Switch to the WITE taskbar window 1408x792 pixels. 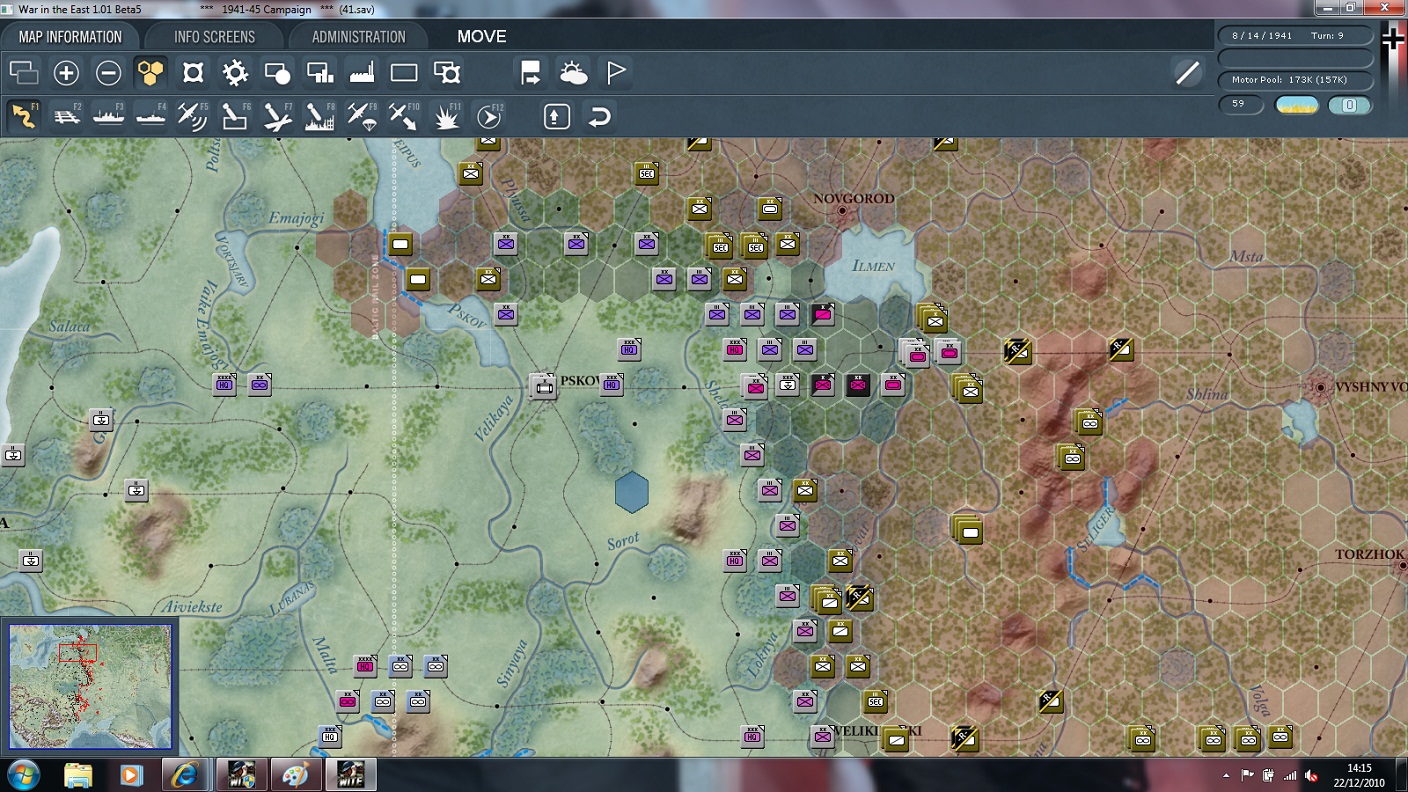pyautogui.click(x=349, y=775)
